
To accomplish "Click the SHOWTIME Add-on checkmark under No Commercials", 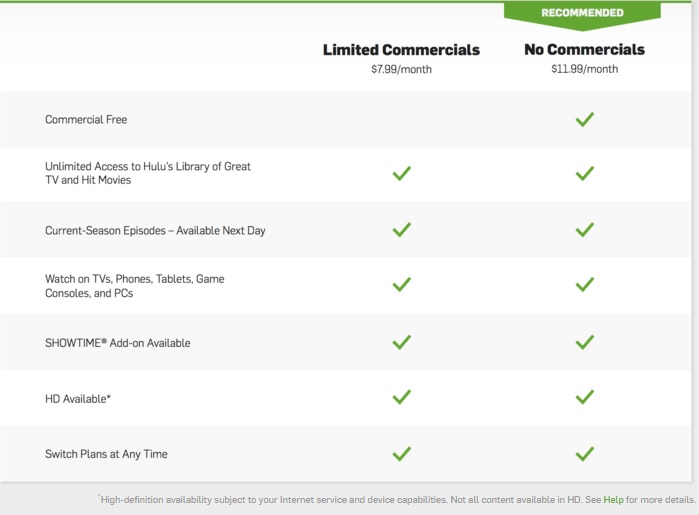I will click(x=584, y=342).
